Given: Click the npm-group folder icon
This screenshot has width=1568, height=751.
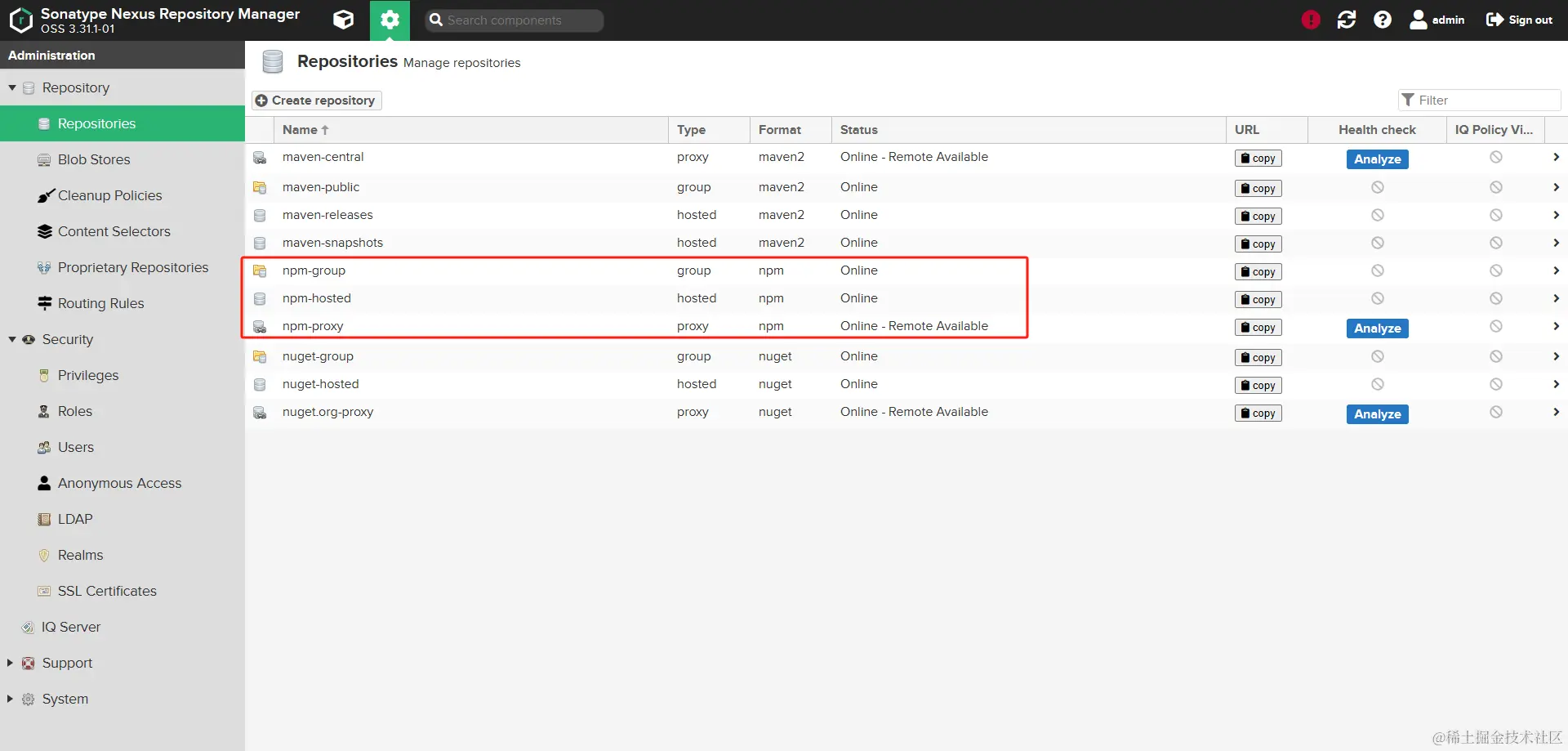Looking at the screenshot, I should (x=260, y=271).
